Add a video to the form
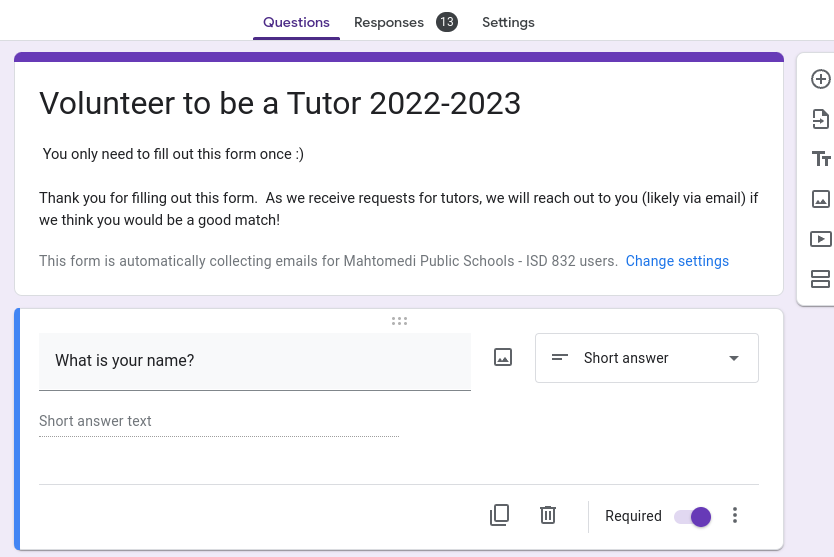834x557 pixels. point(820,239)
